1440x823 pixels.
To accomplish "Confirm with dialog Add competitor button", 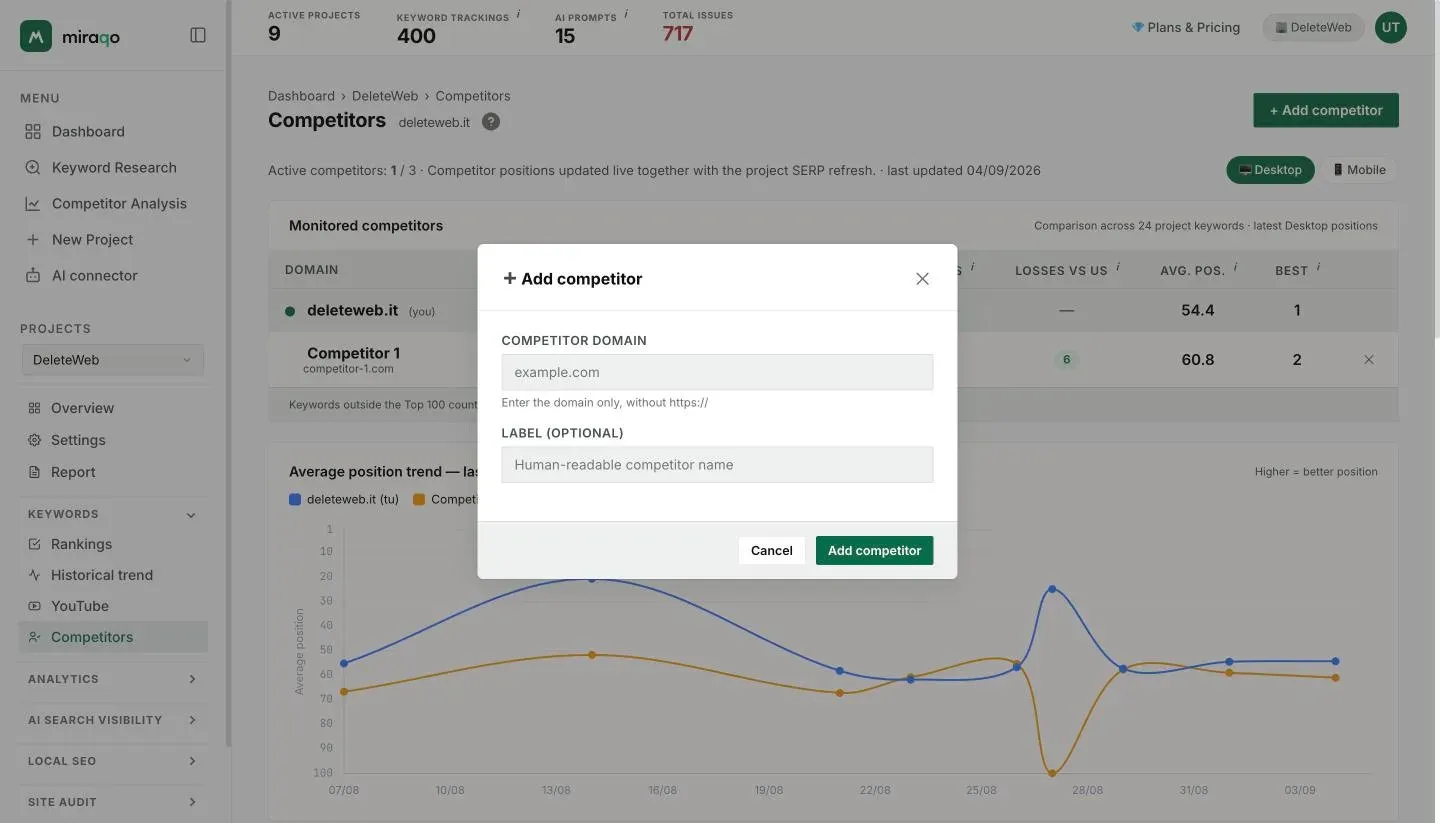I will click(x=874, y=550).
